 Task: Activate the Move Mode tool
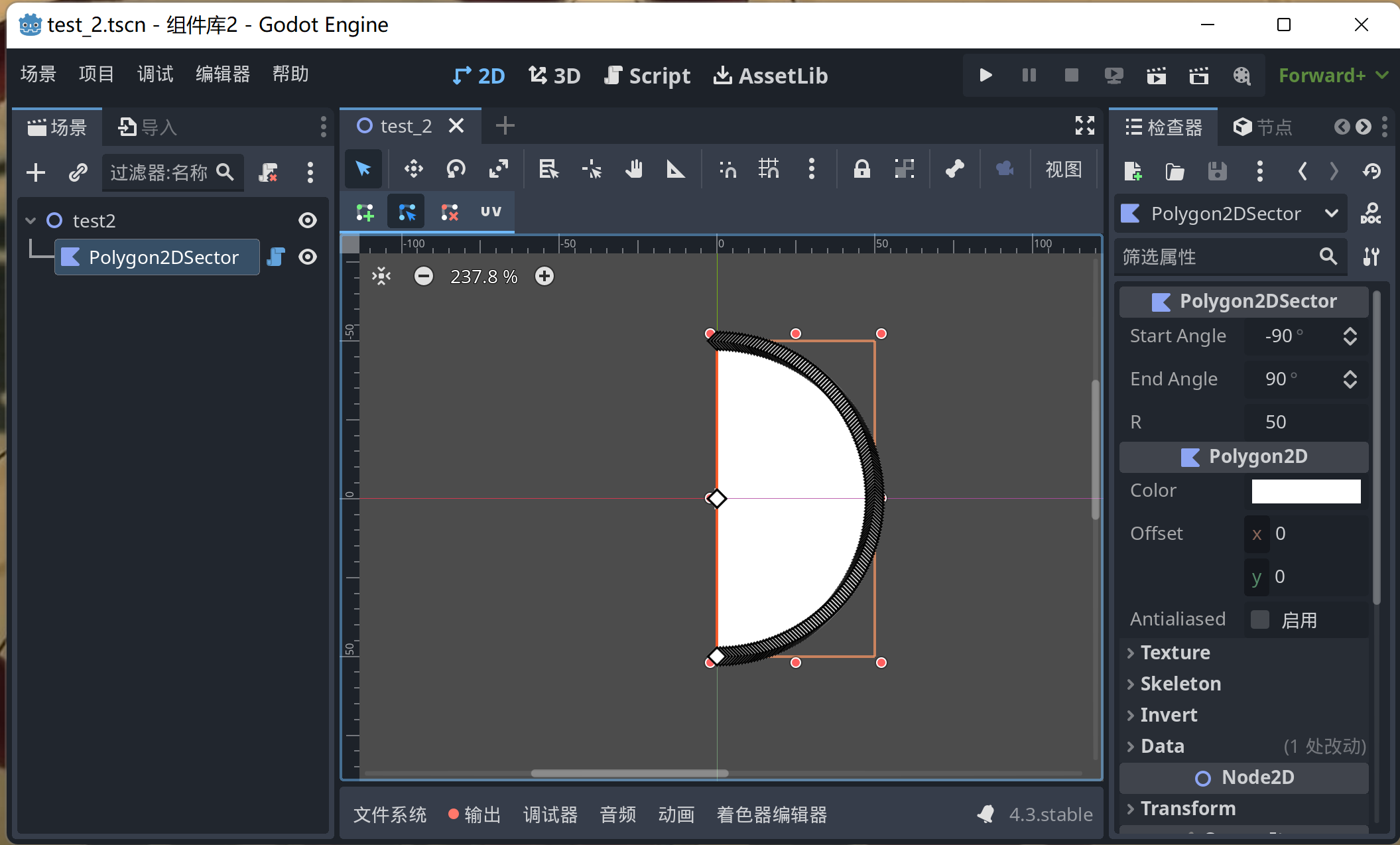pos(413,169)
